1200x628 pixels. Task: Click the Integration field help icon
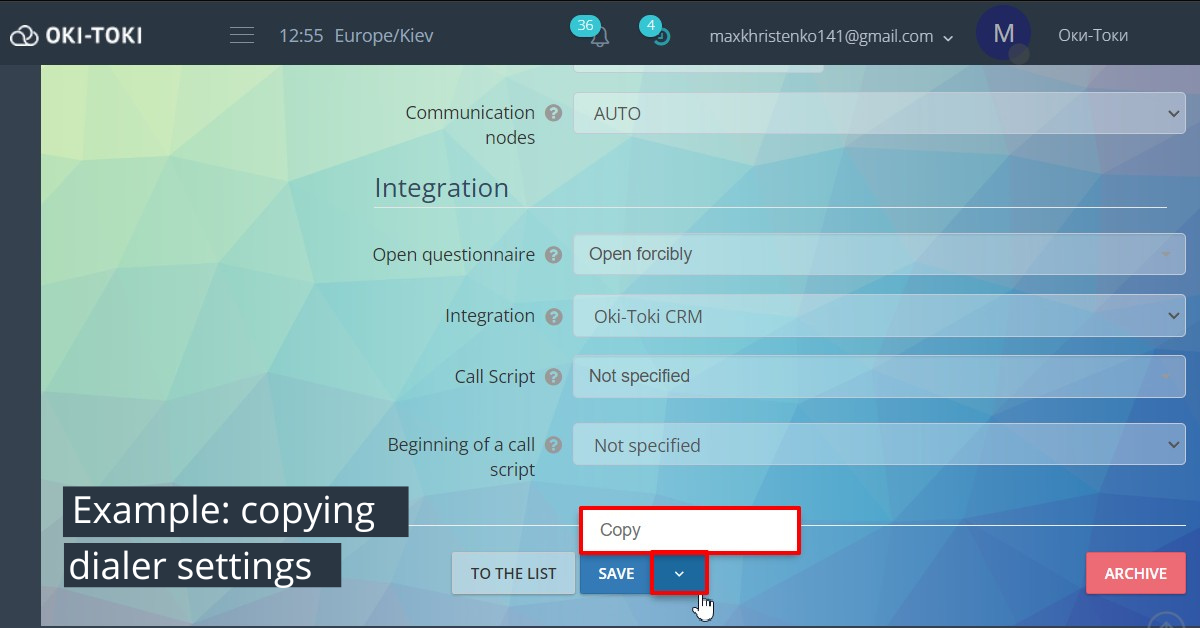click(x=553, y=317)
